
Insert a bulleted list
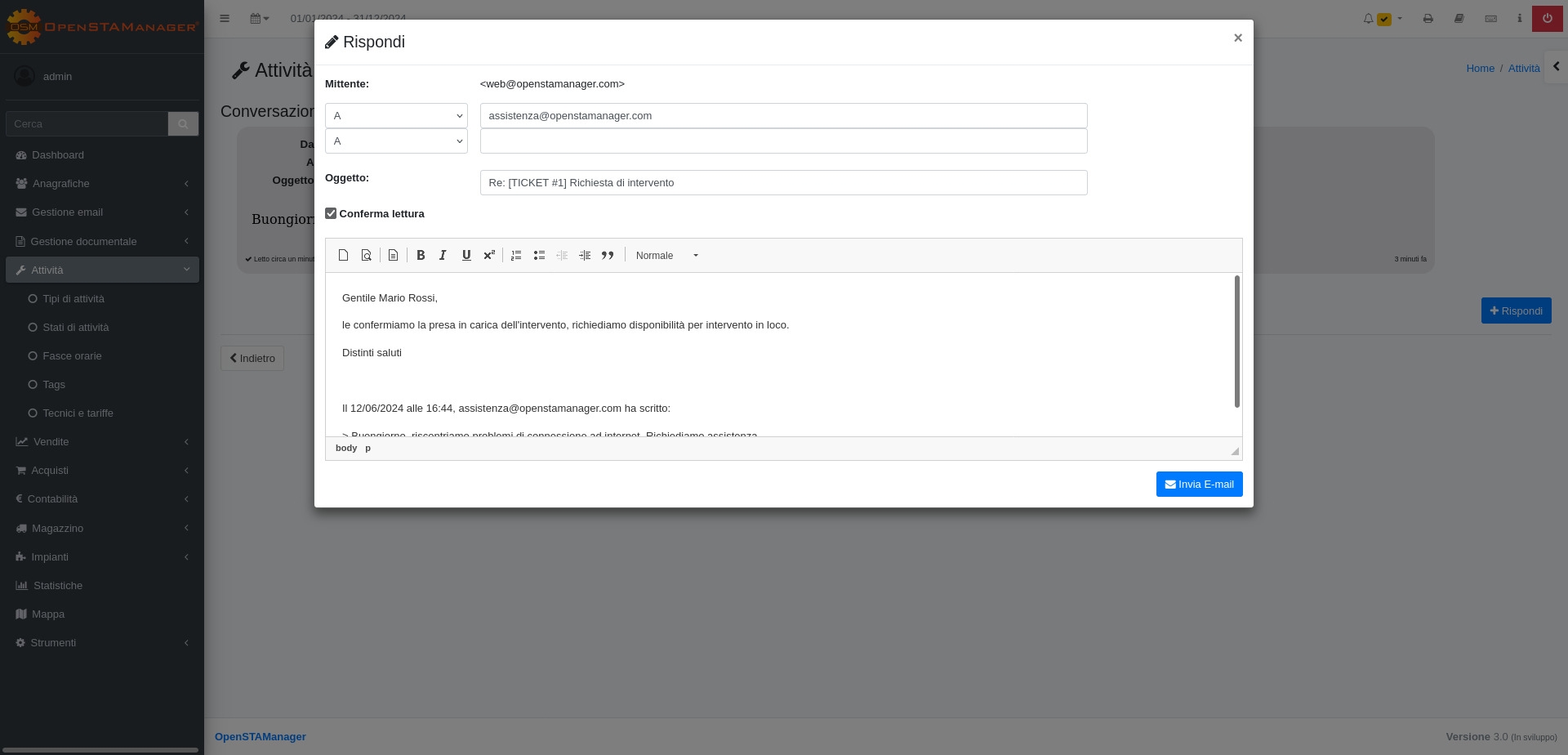[x=539, y=256]
